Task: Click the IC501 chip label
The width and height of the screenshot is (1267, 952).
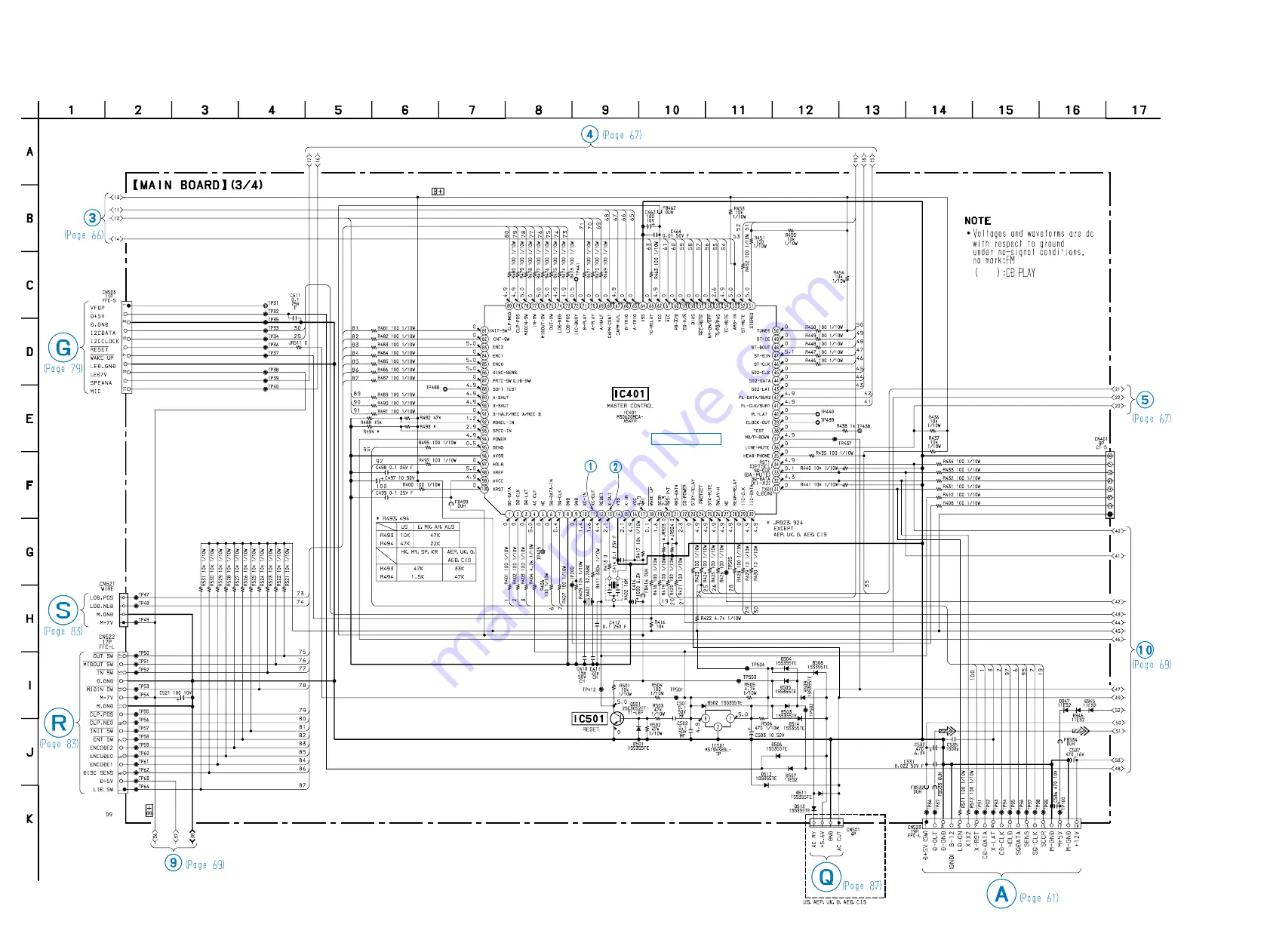Action: point(589,719)
